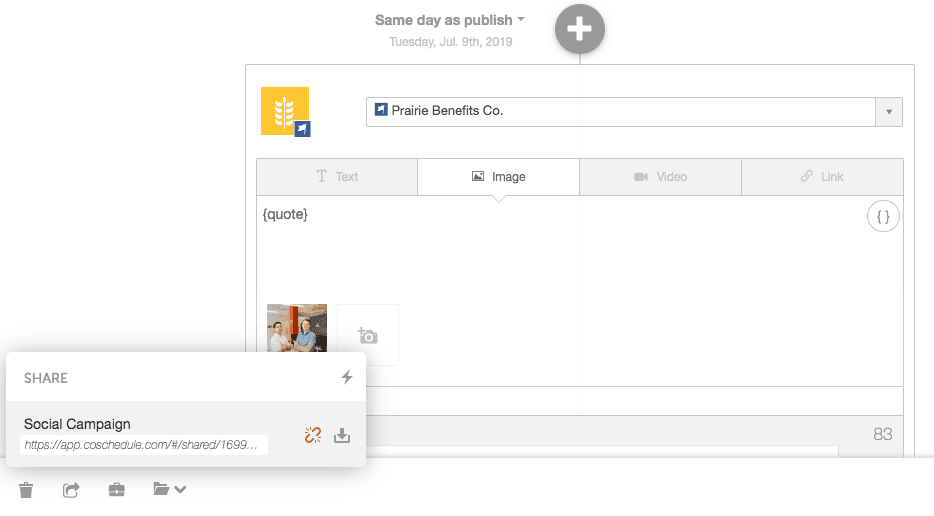Click the trash delete icon
The height and width of the screenshot is (516, 934).
26,490
